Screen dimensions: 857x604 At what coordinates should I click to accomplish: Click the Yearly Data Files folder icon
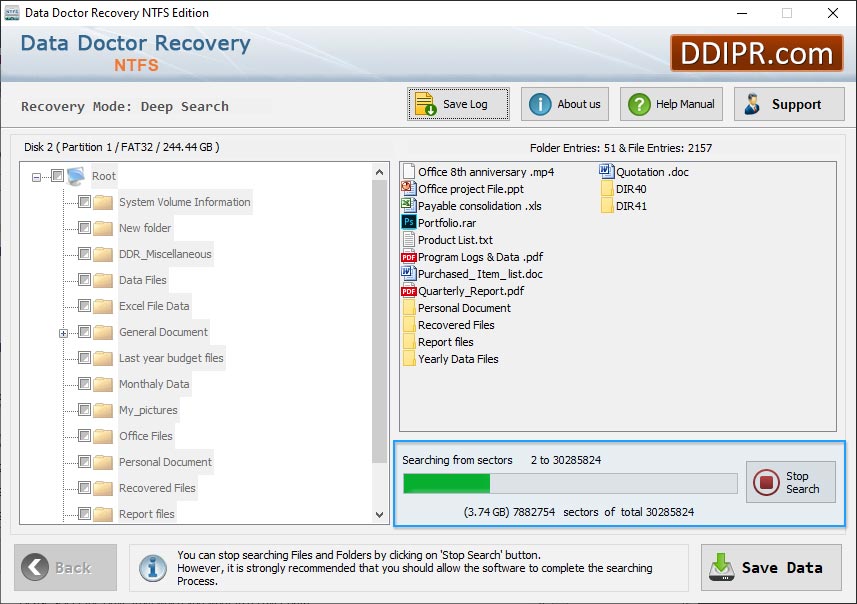point(409,359)
